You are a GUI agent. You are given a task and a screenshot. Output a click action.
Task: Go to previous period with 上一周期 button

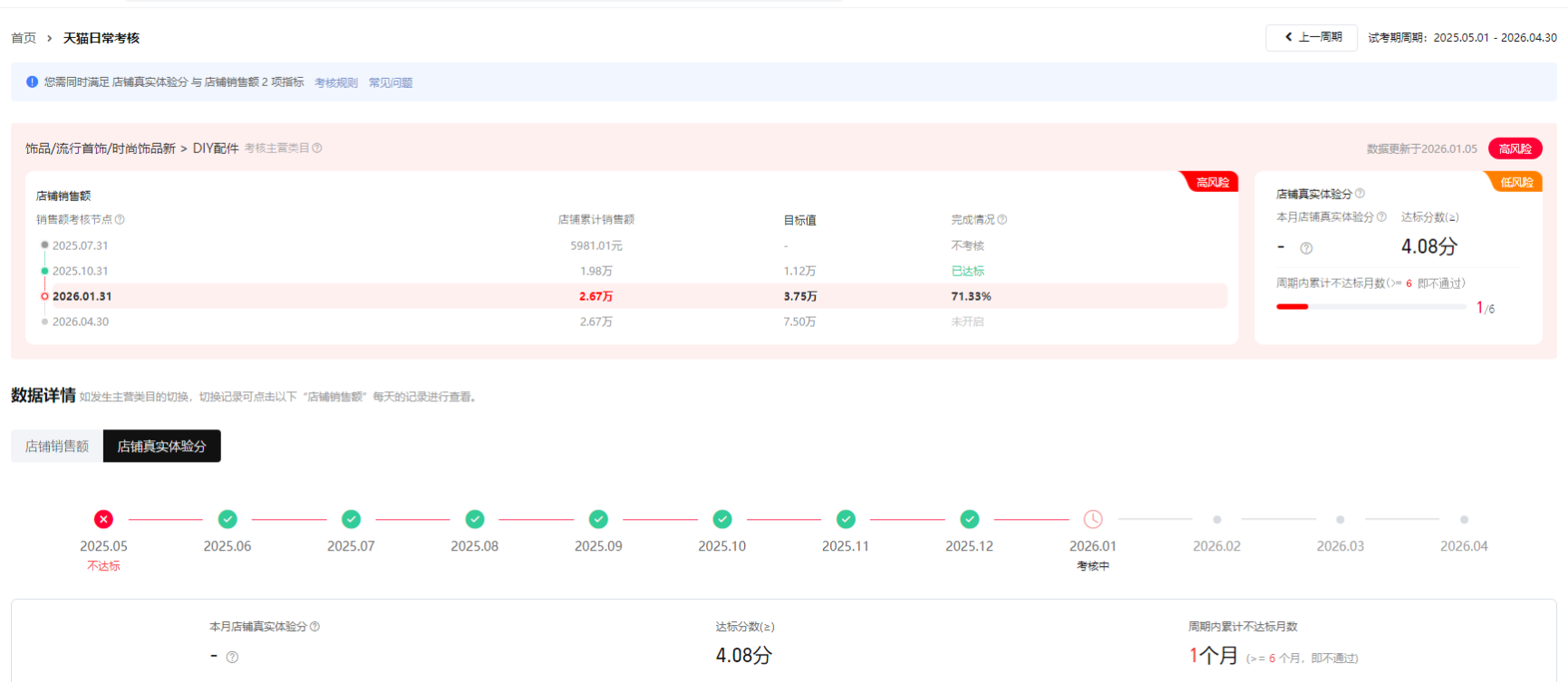[x=1312, y=37]
